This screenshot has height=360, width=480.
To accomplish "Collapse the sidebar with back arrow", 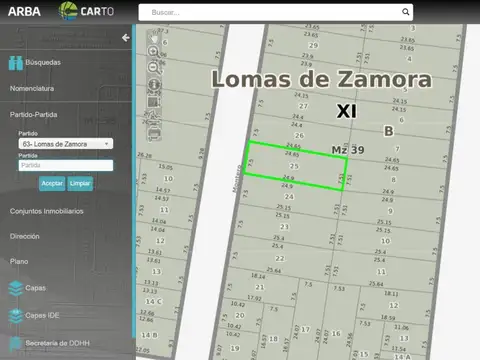I will pos(126,38).
